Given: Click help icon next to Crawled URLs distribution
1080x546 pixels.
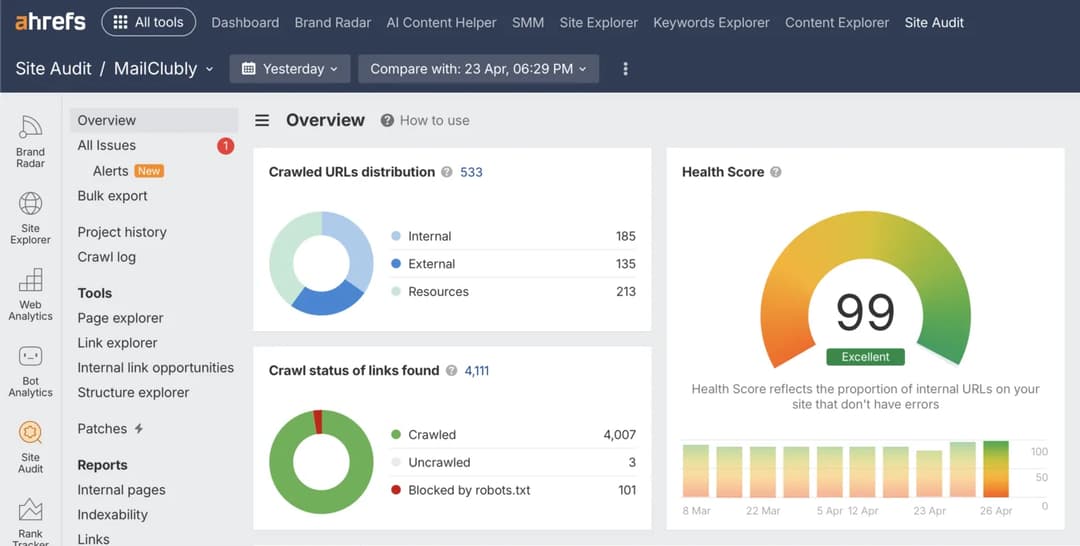Looking at the screenshot, I should click(447, 172).
